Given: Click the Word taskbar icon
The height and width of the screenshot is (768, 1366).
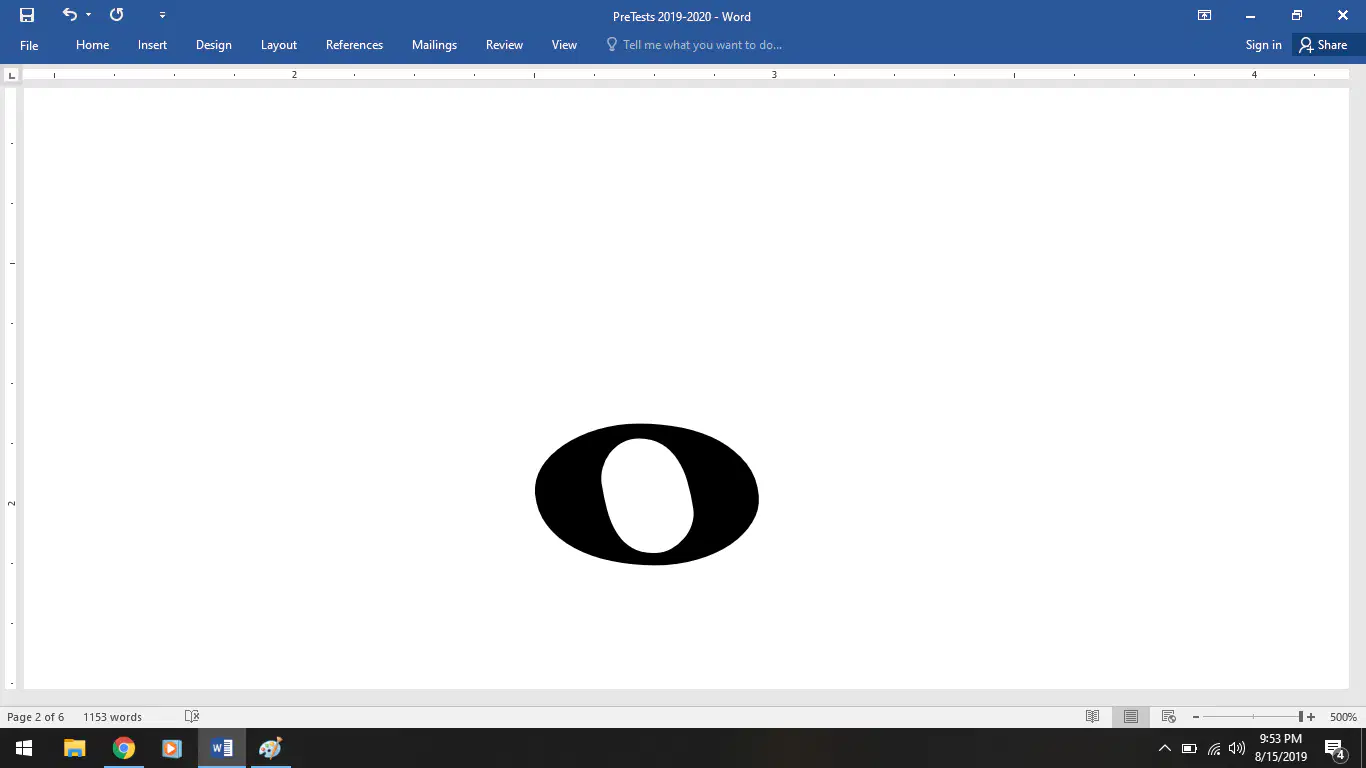Looking at the screenshot, I should [x=221, y=748].
